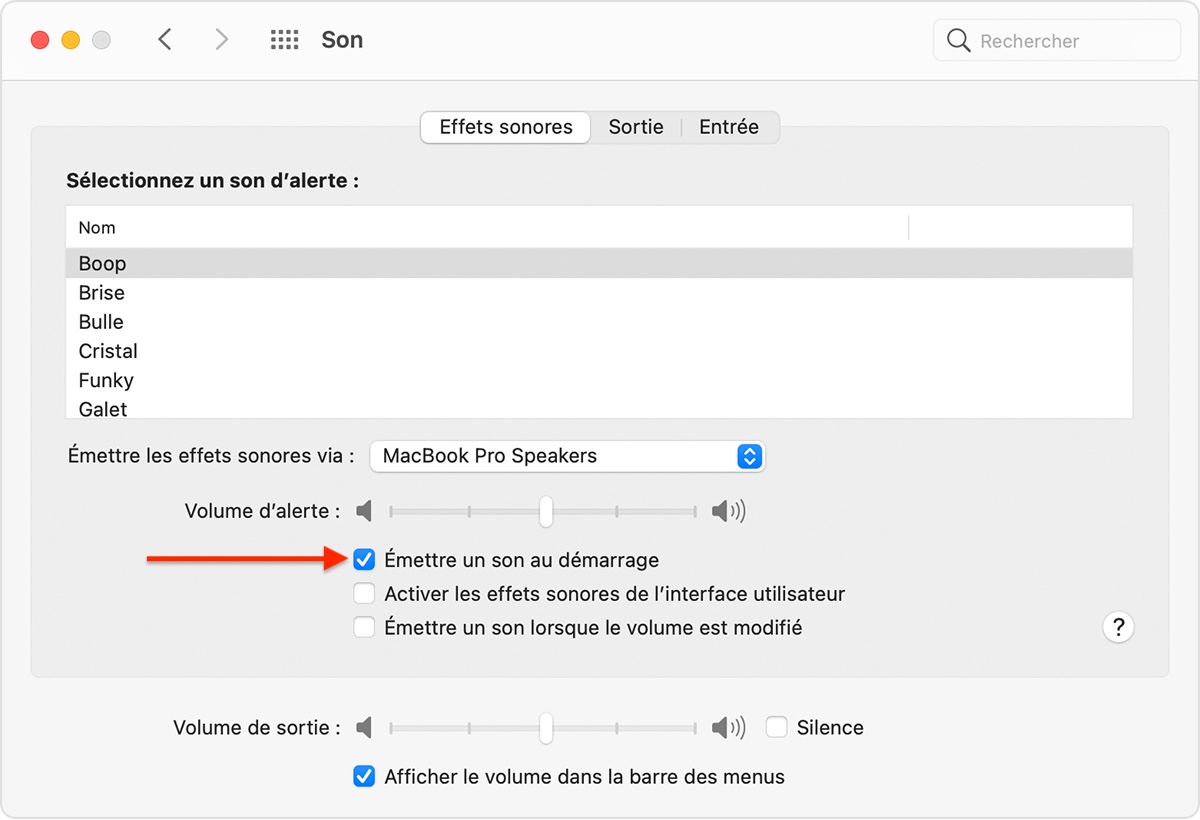1200x820 pixels.
Task: Switch to the Entrée tab
Action: pos(729,127)
